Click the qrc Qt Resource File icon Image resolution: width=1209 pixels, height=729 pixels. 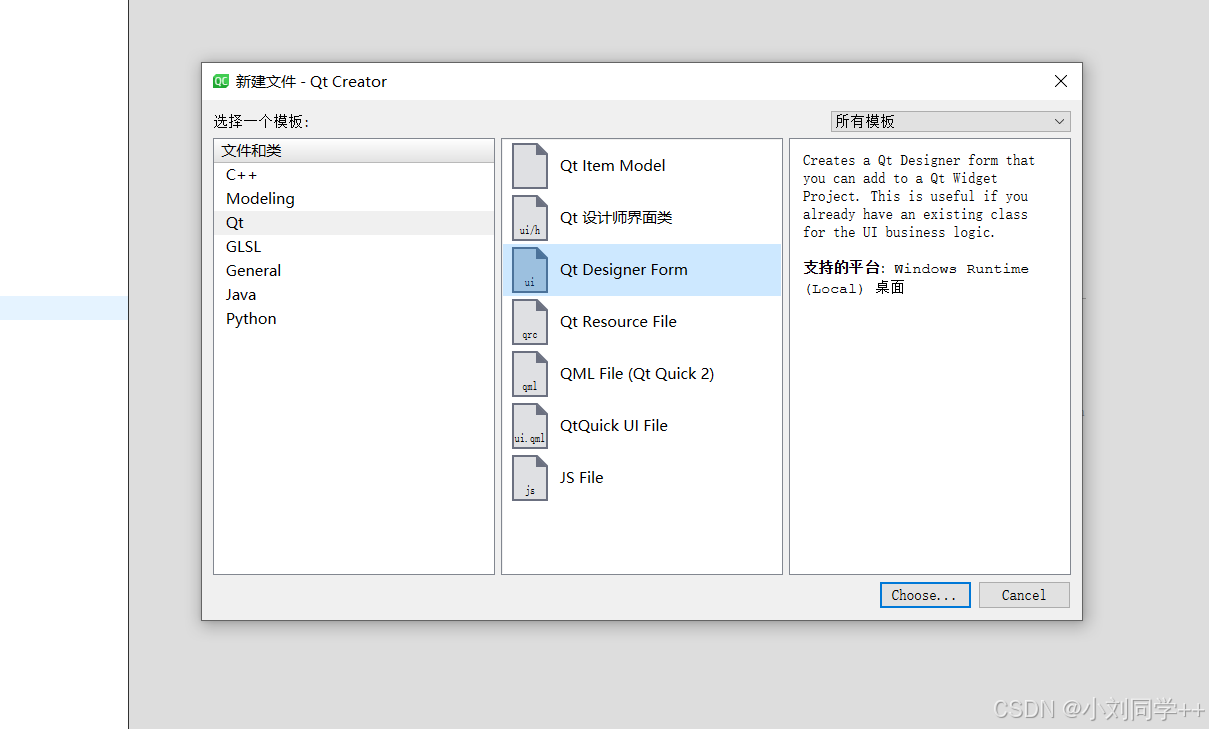[x=530, y=322]
